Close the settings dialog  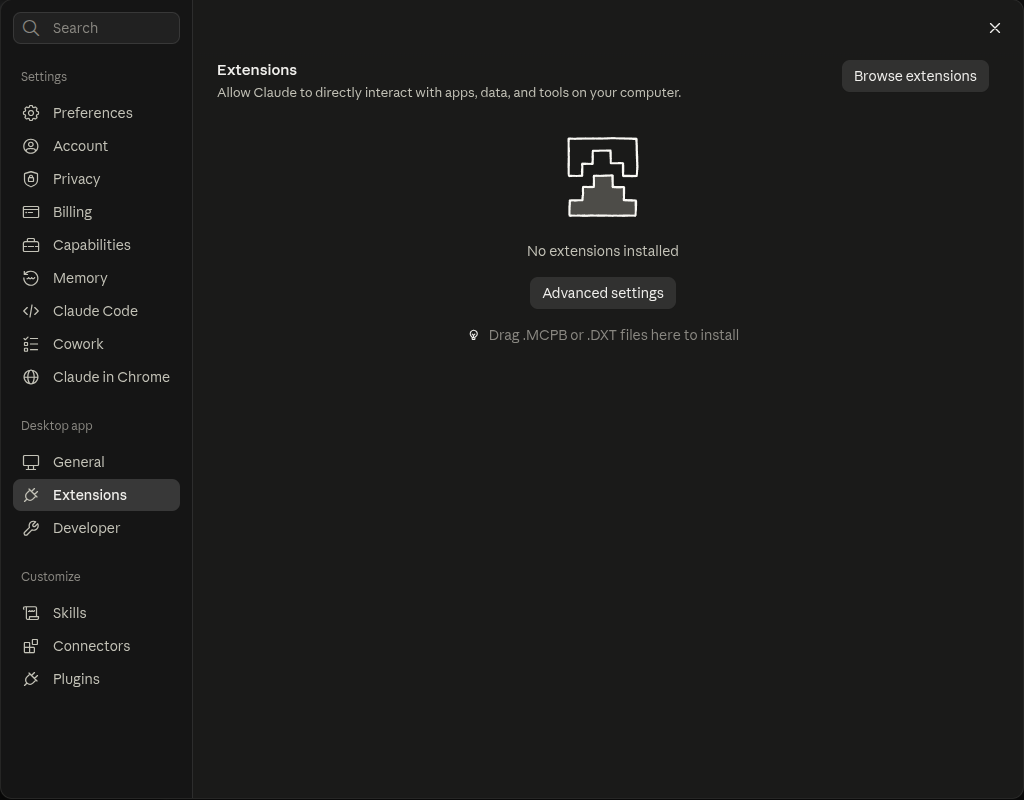995,28
